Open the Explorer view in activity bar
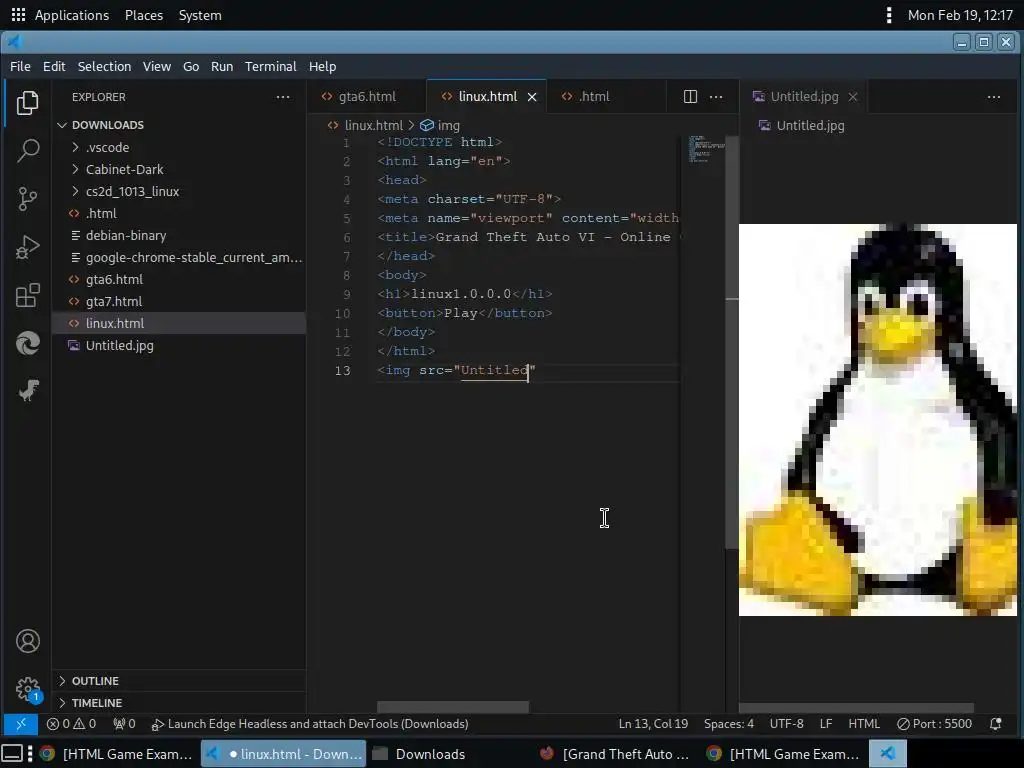The height and width of the screenshot is (768, 1024). [27, 103]
